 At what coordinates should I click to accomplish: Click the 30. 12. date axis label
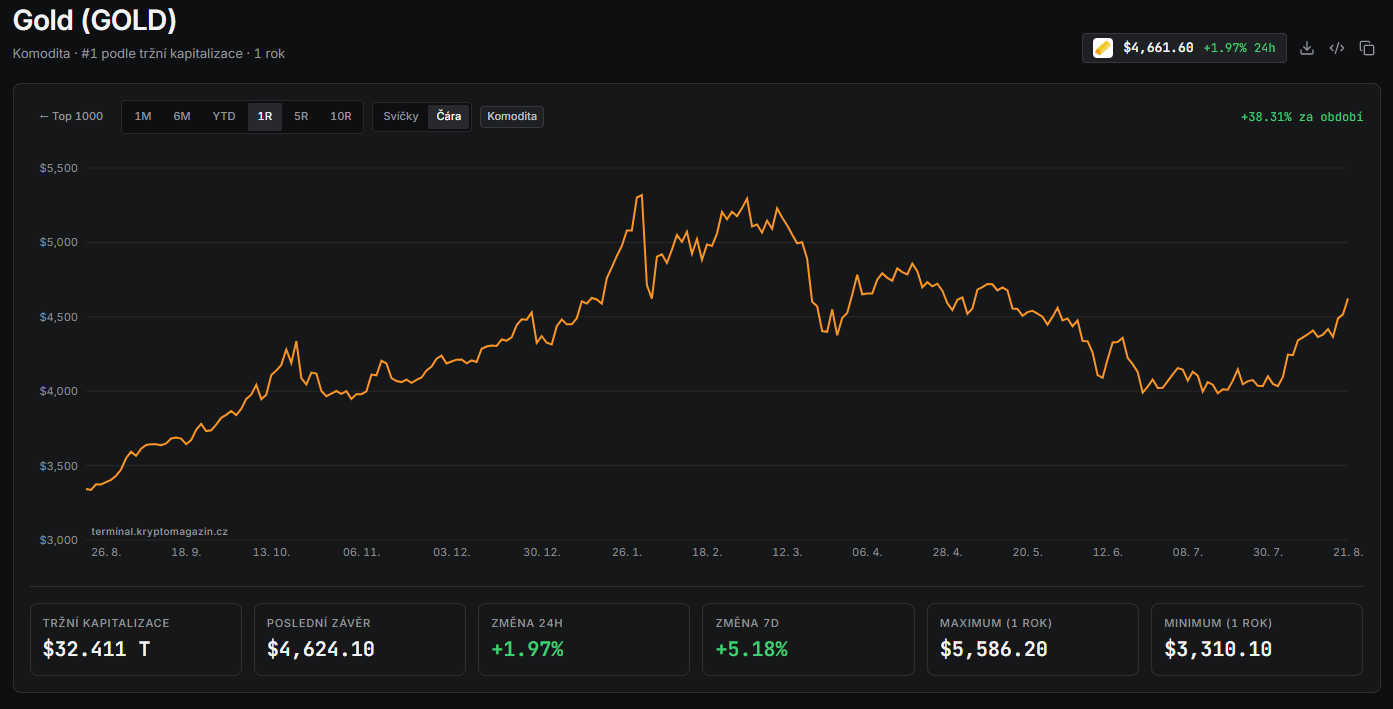[x=541, y=552]
